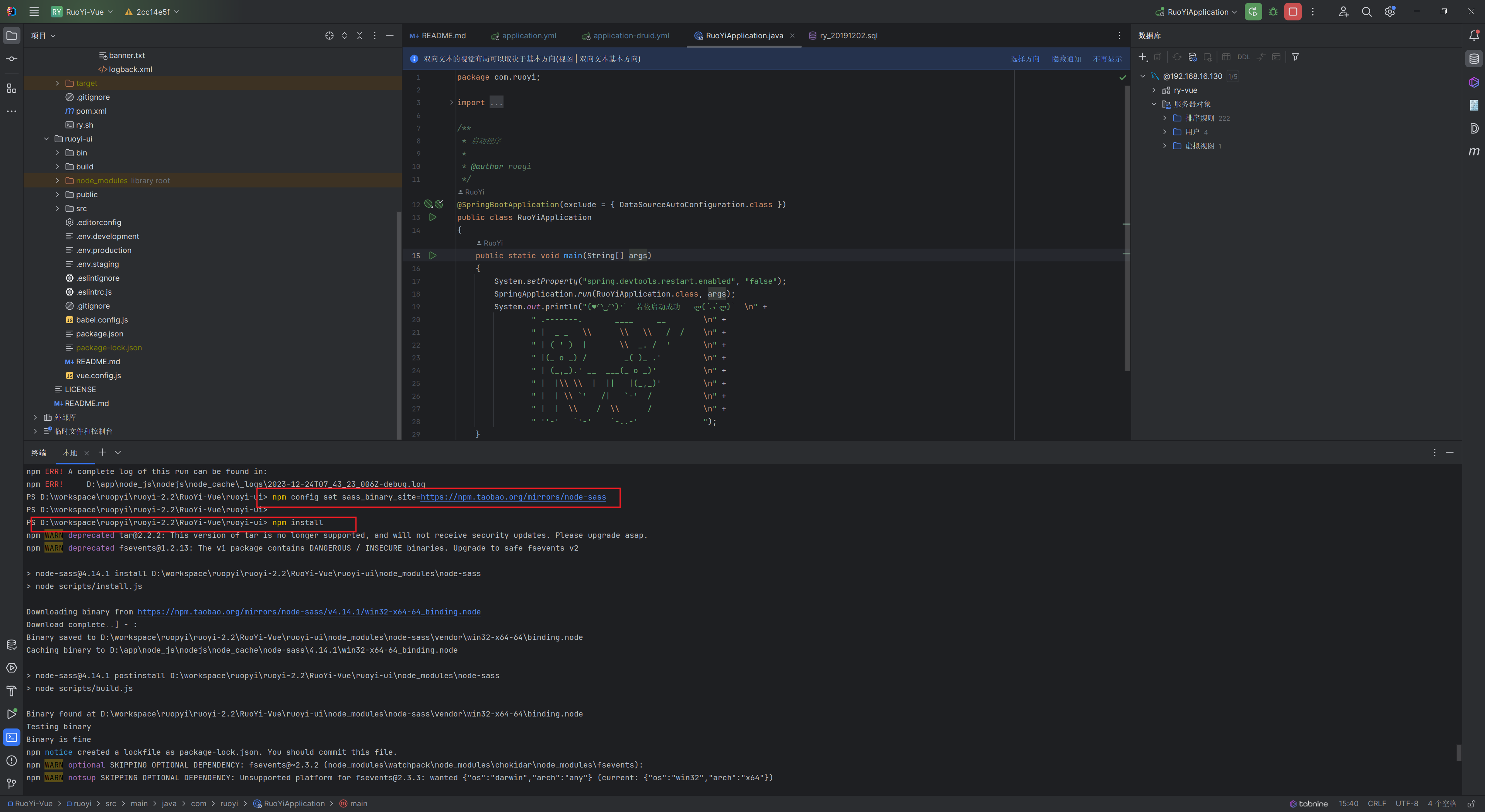This screenshot has width=1485, height=812.
Task: Click tabnine status bar widget
Action: point(1309,803)
